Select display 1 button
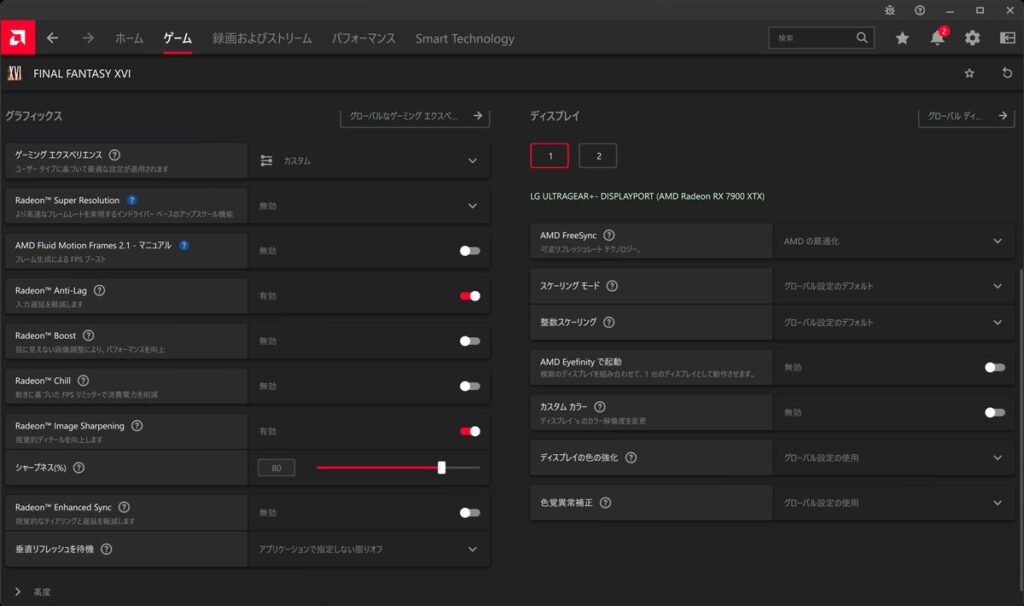This screenshot has width=1024, height=606. pos(549,155)
